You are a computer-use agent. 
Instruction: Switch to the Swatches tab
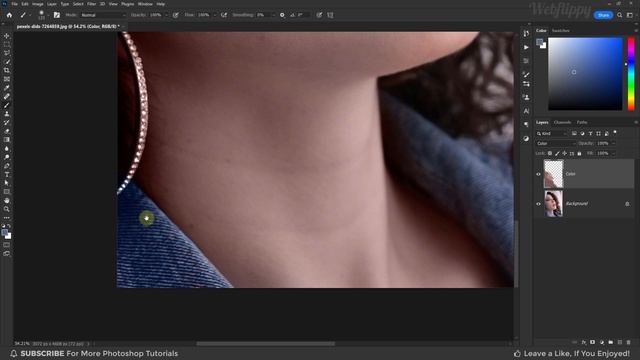point(560,31)
